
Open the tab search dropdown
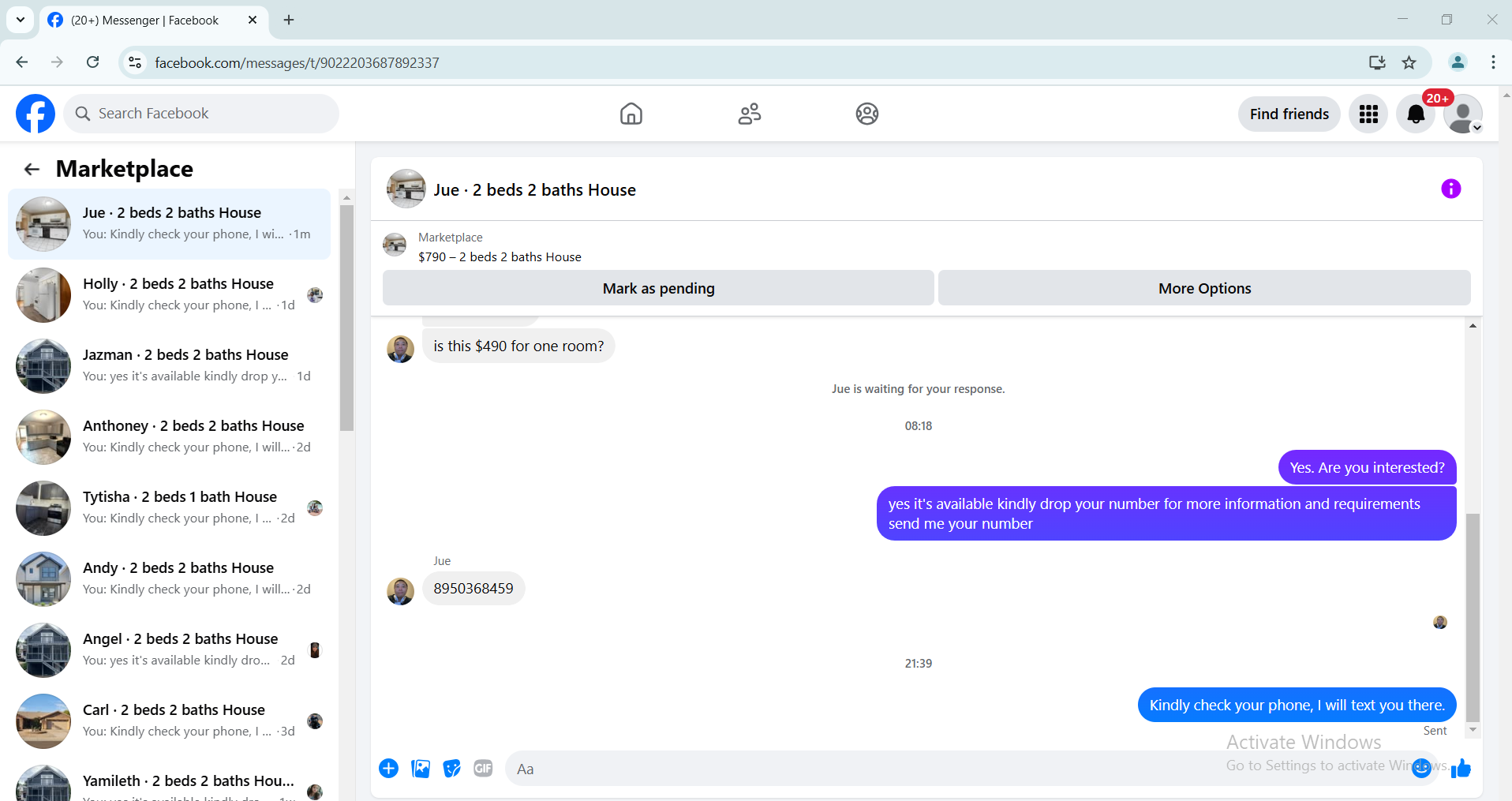21,20
